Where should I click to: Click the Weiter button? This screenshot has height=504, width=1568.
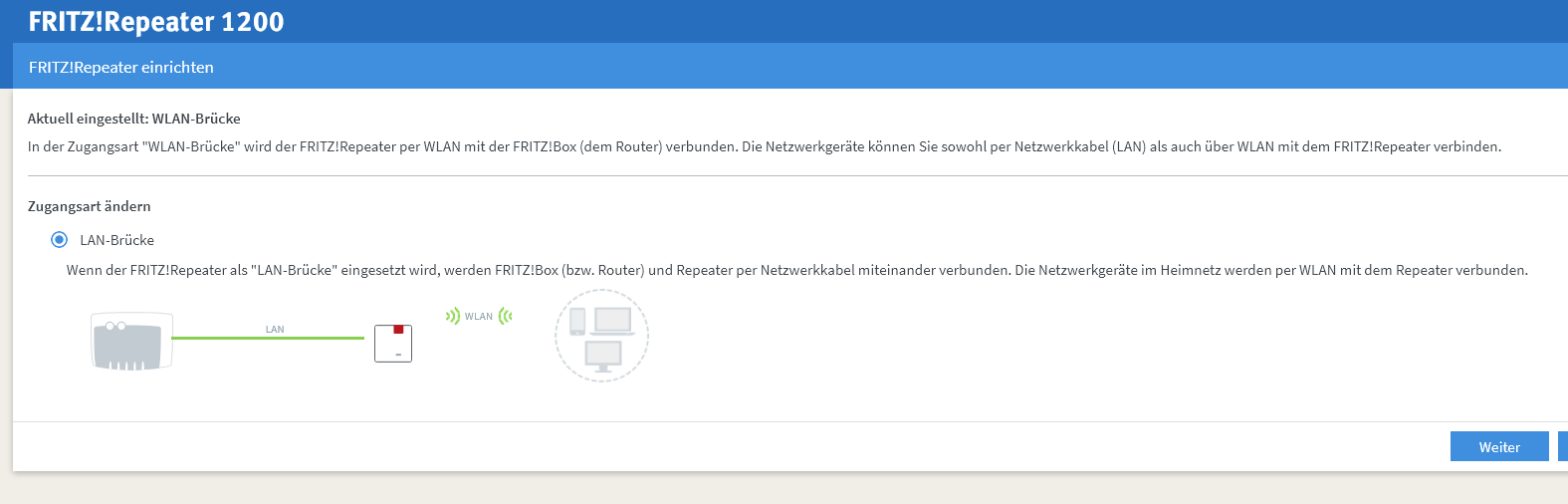point(1499,446)
